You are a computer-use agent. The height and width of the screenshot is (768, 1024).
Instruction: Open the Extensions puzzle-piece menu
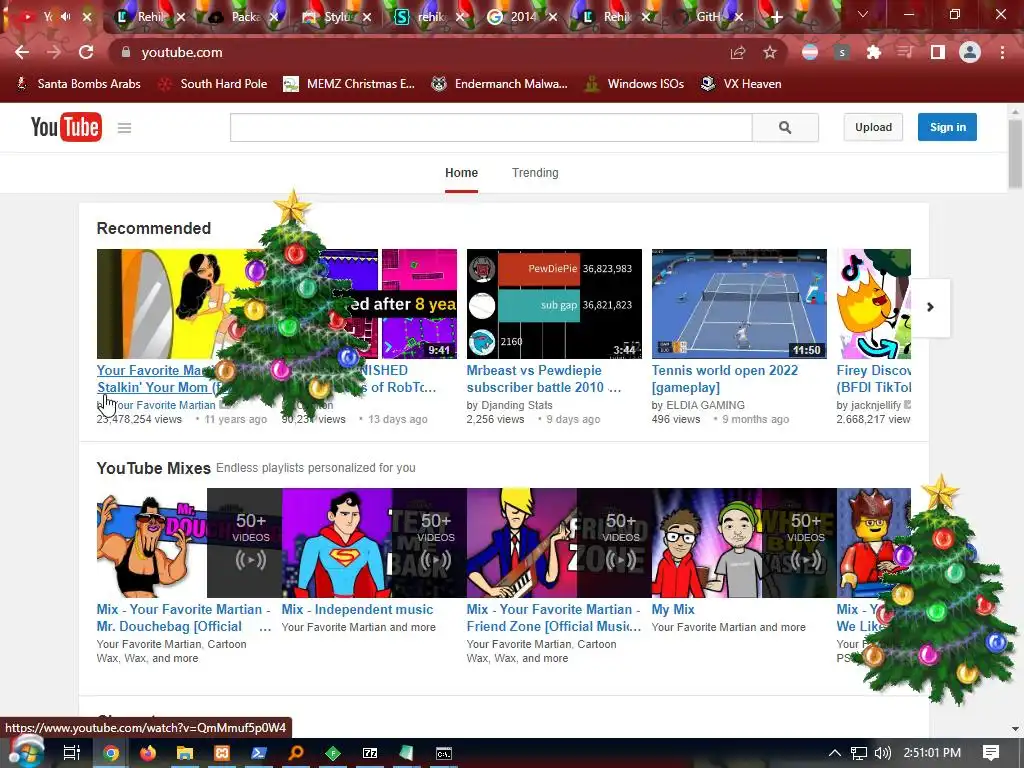tap(873, 52)
